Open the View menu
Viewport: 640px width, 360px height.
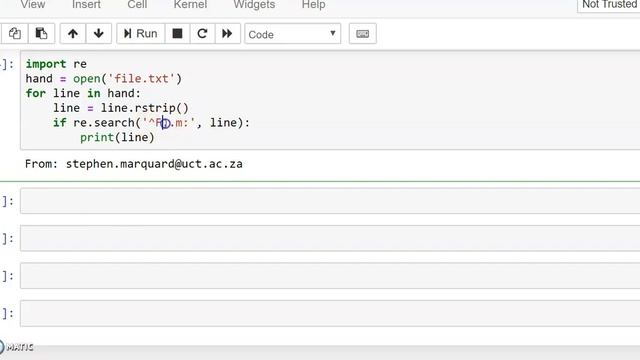tap(33, 4)
